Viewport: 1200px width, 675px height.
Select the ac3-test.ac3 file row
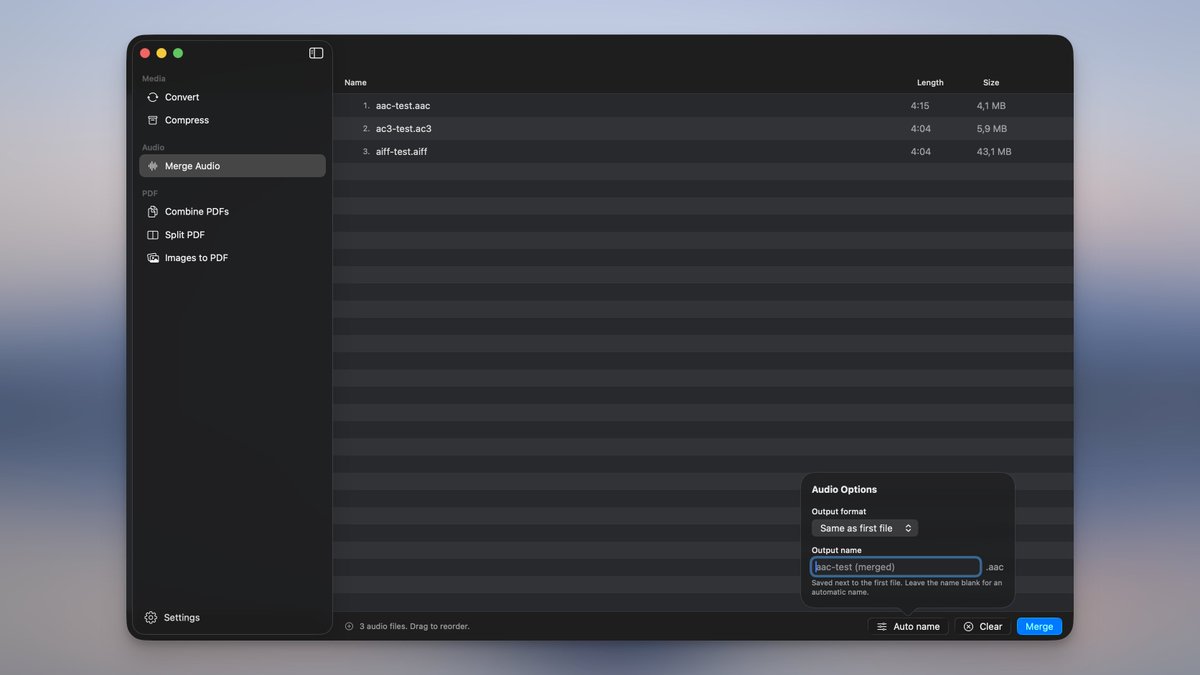[x=703, y=129]
